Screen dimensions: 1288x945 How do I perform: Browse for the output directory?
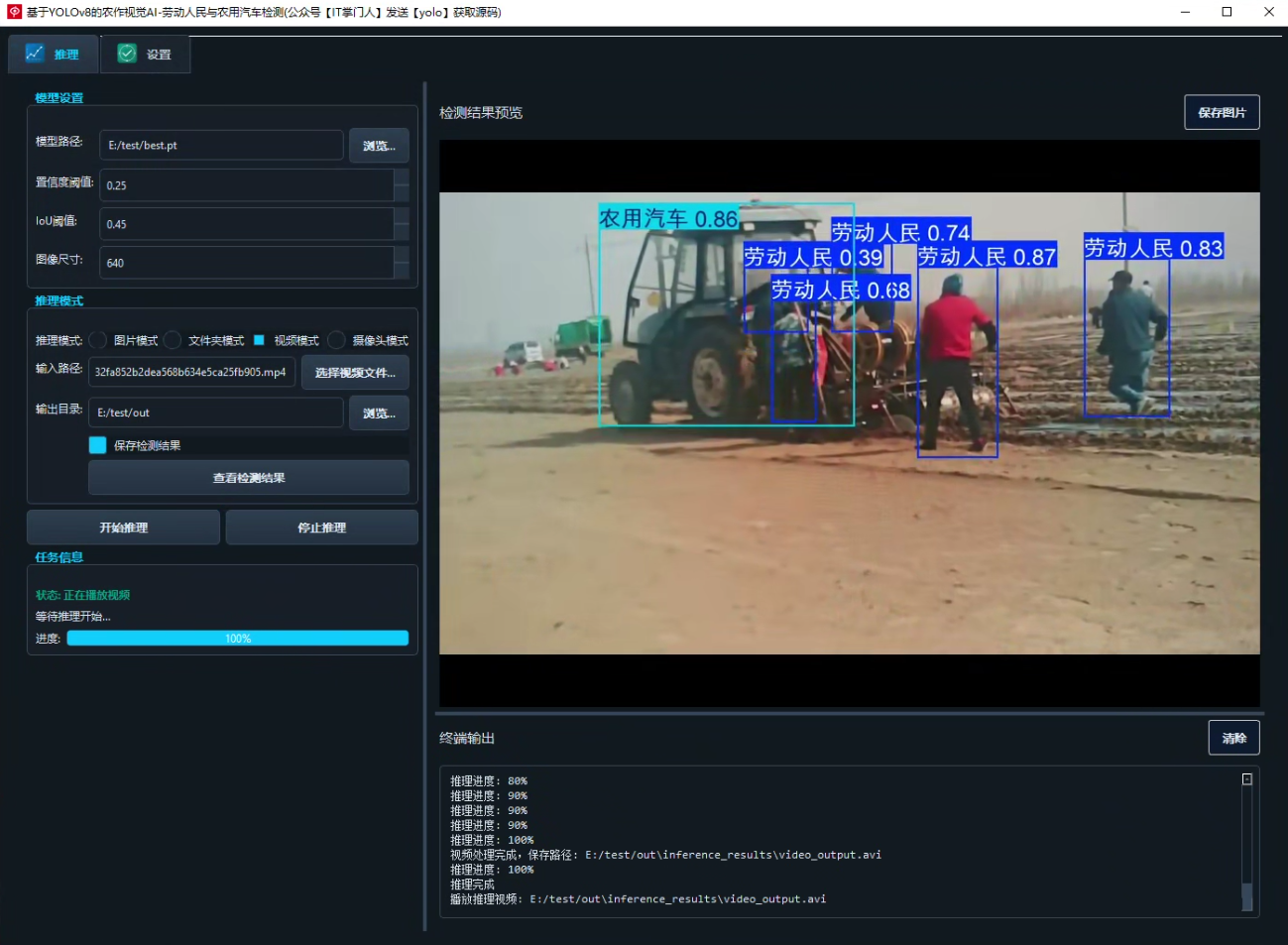379,413
